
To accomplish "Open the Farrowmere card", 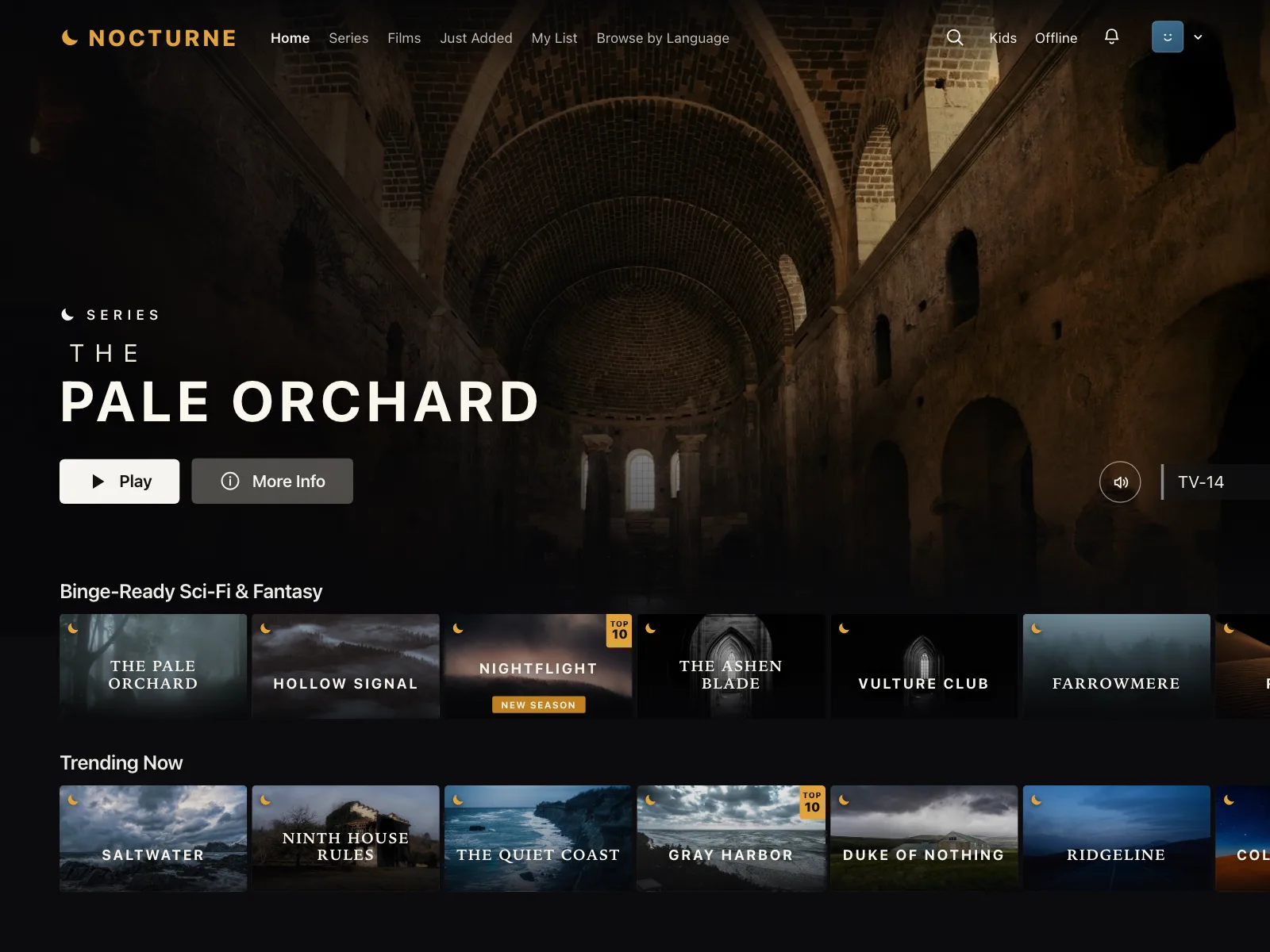I will (1117, 666).
